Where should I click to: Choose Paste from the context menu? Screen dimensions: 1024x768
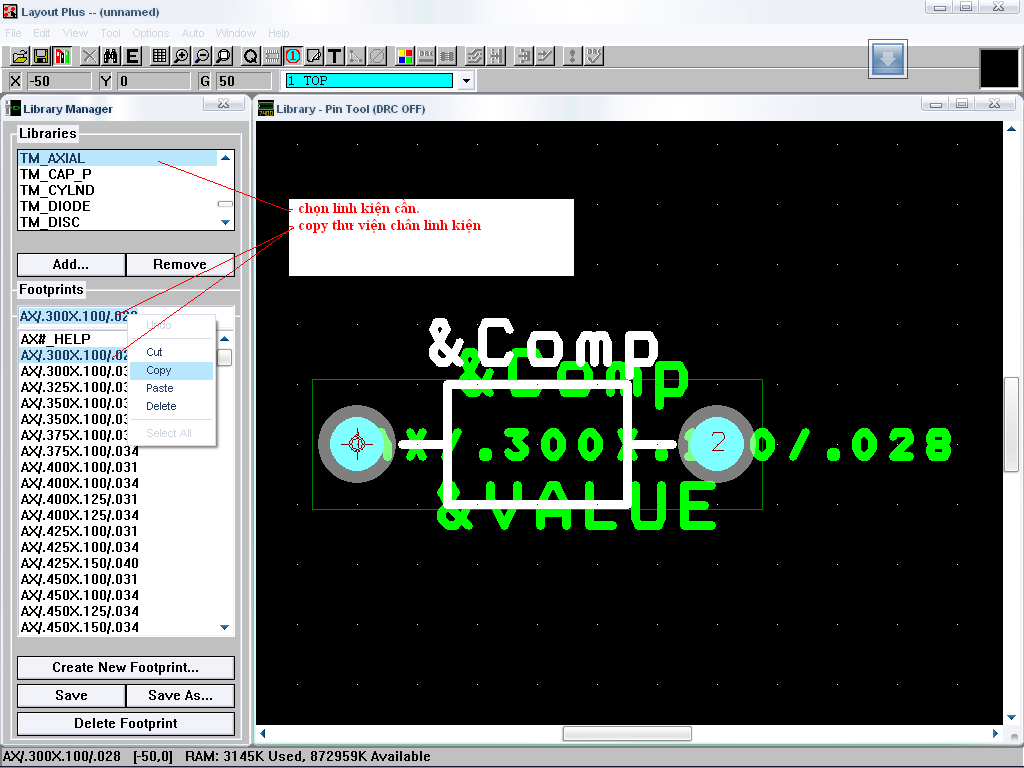pos(172,388)
